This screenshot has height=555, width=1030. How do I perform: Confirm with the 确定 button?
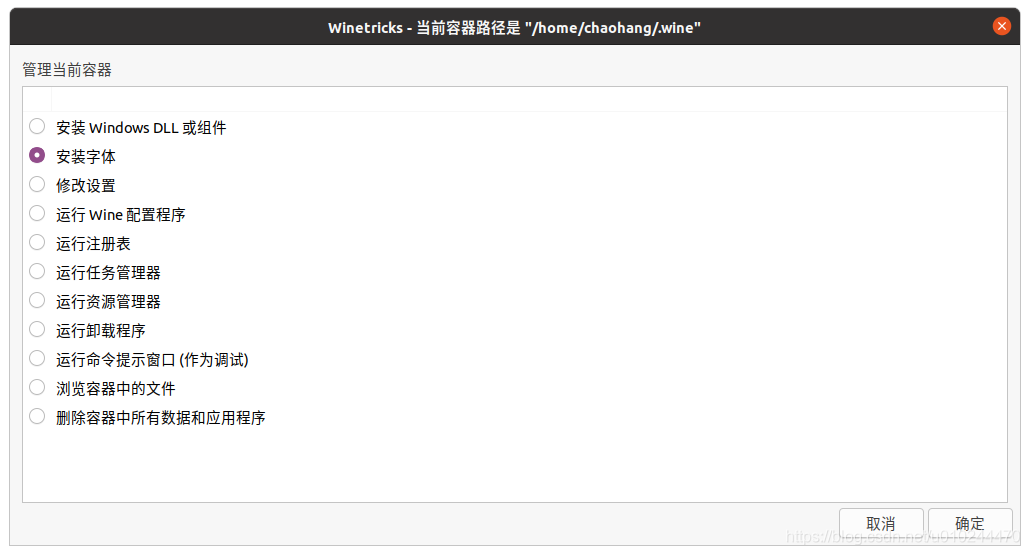point(970,524)
